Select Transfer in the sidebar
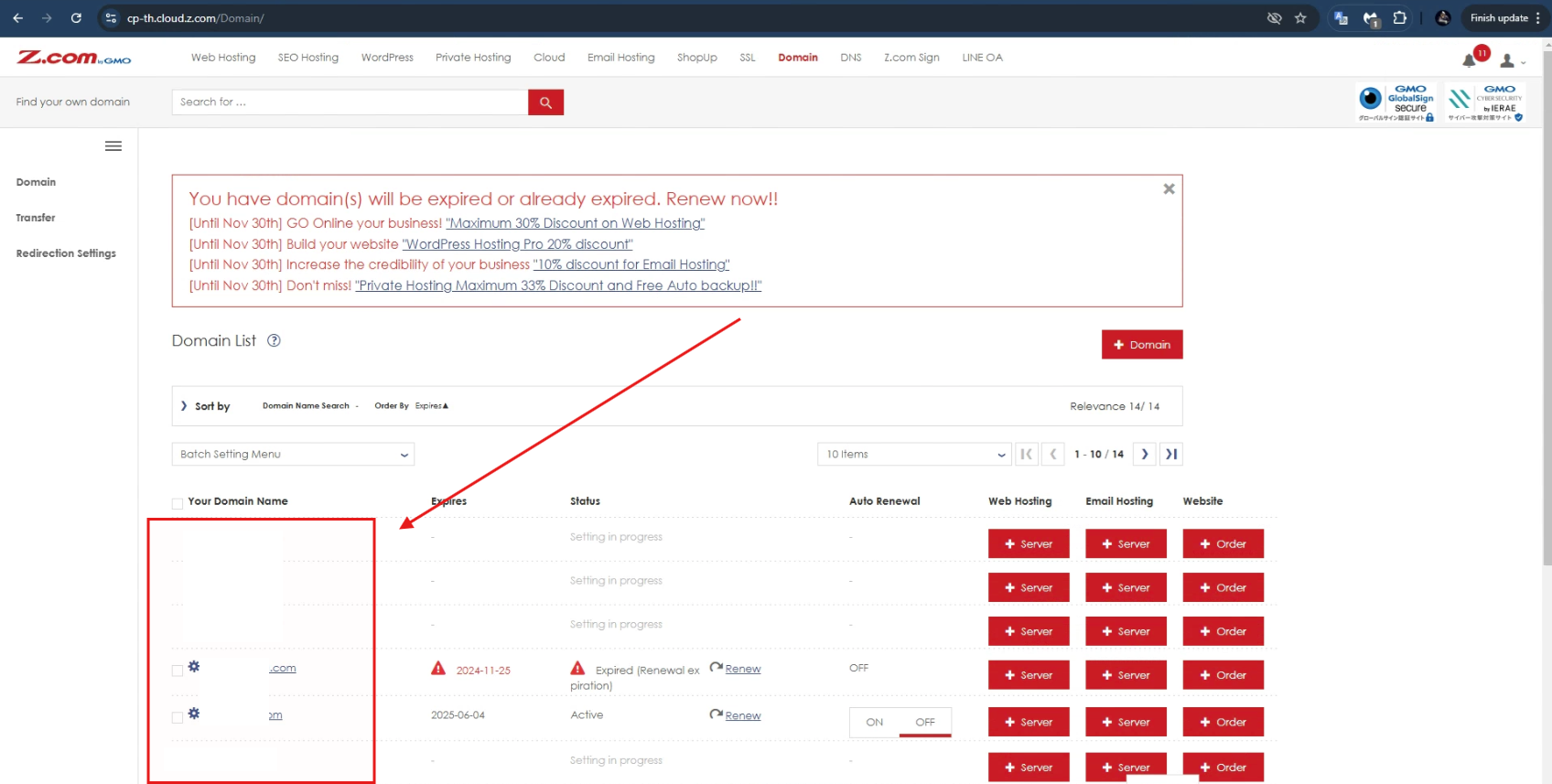Screen dimensions: 1552x784 click(x=36, y=218)
